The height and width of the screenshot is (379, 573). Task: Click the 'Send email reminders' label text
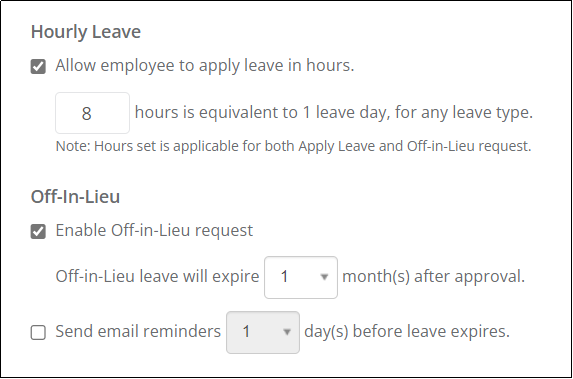click(x=138, y=331)
